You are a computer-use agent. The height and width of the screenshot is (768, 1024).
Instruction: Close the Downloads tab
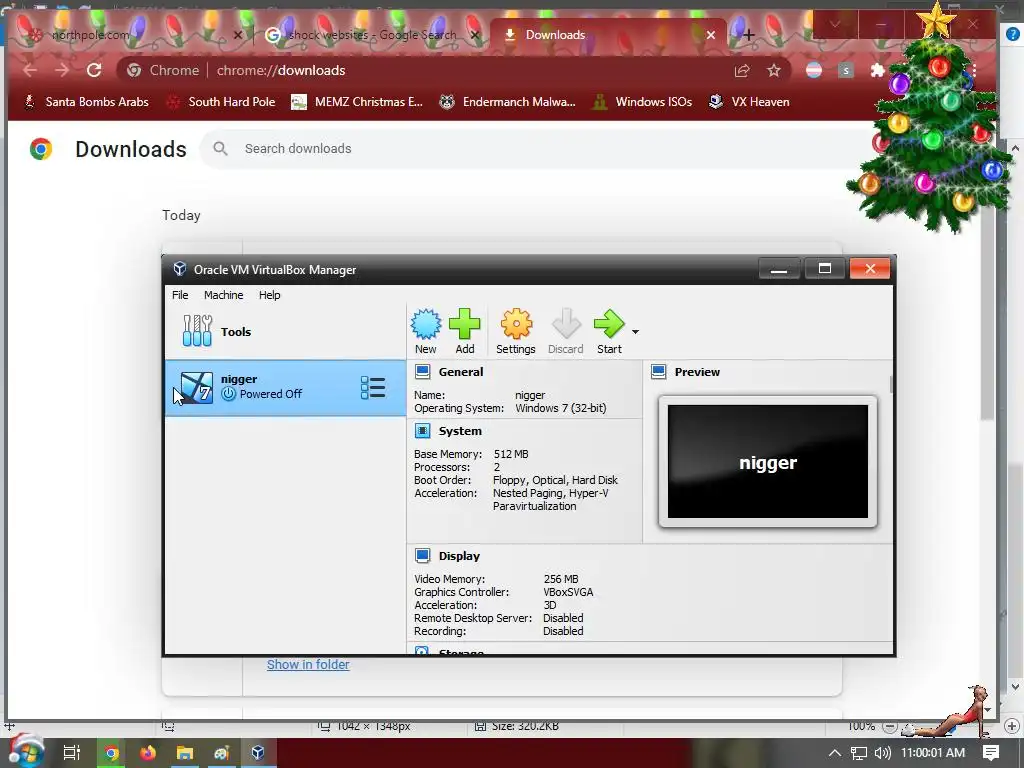[711, 35]
